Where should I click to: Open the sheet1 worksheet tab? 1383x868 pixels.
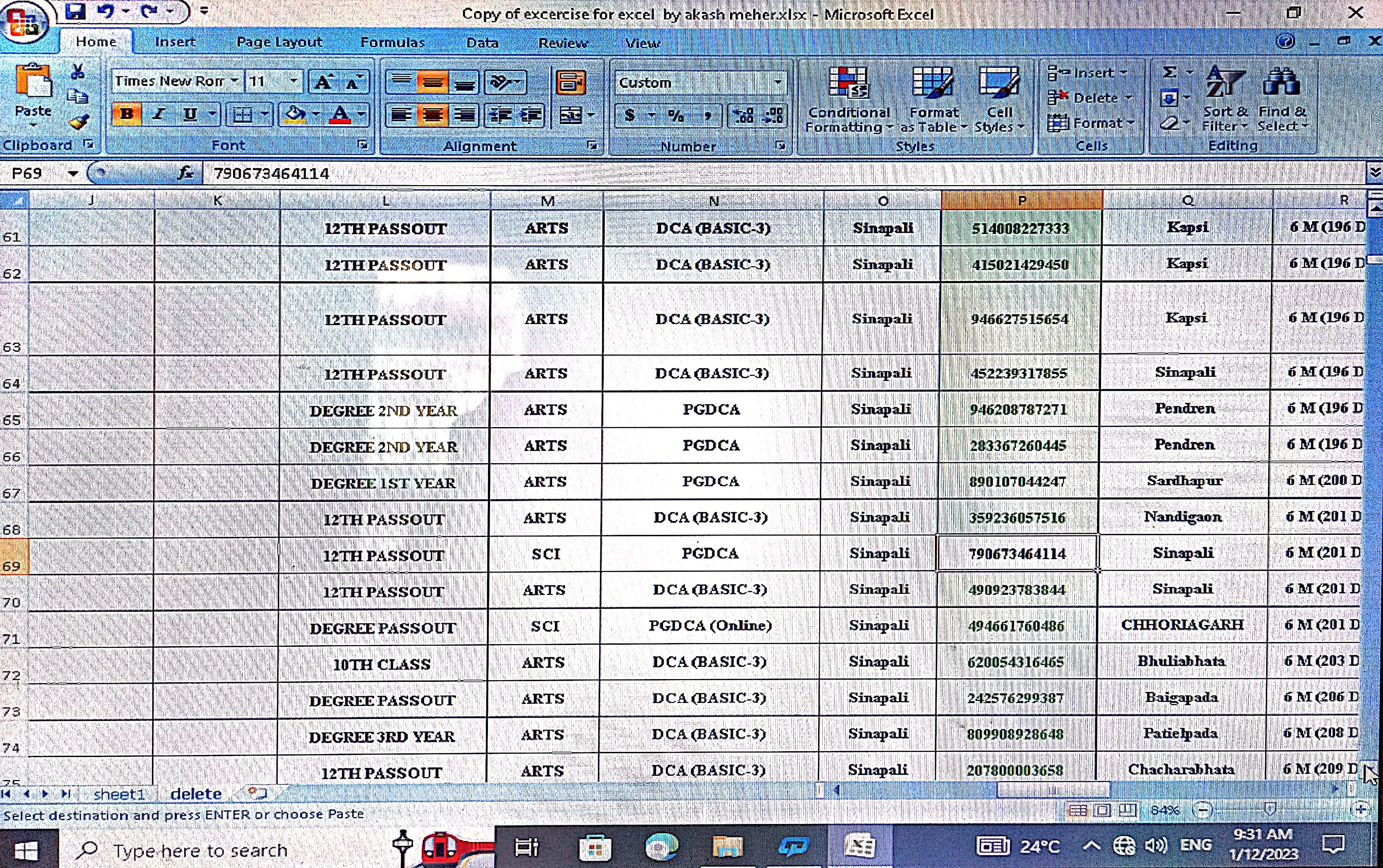(x=119, y=794)
